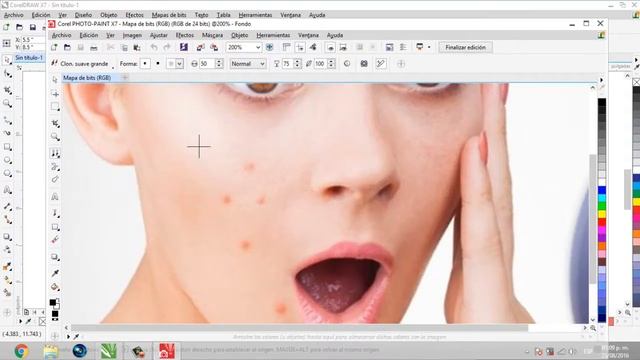The width and height of the screenshot is (640, 360).
Task: Open File Explorer from the taskbar
Action: 51,351
